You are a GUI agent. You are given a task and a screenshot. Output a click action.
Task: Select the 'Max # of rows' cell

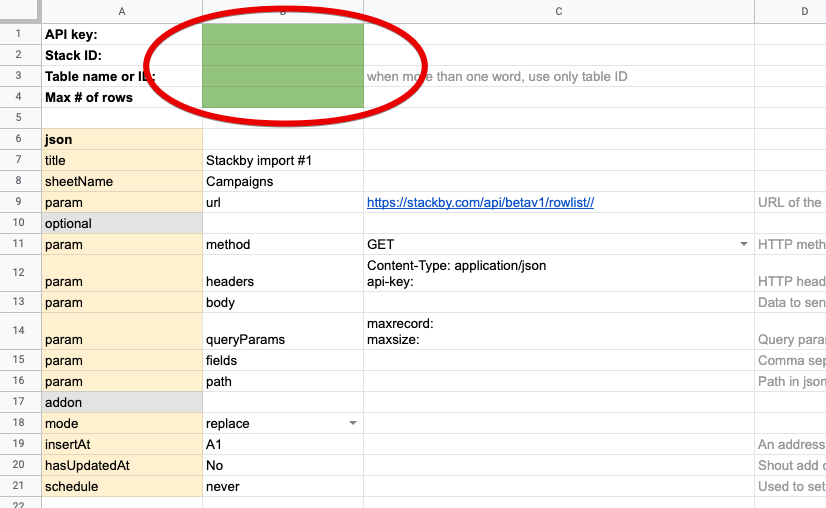coord(122,97)
